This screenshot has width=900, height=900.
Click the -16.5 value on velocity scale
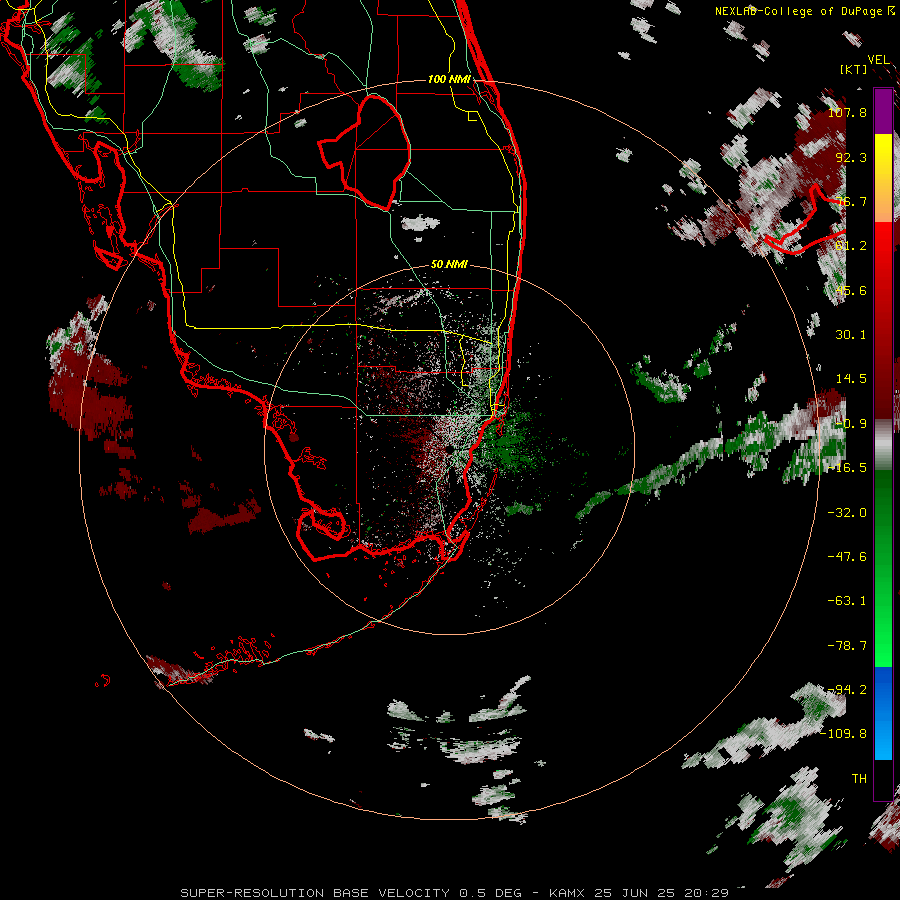coord(847,468)
